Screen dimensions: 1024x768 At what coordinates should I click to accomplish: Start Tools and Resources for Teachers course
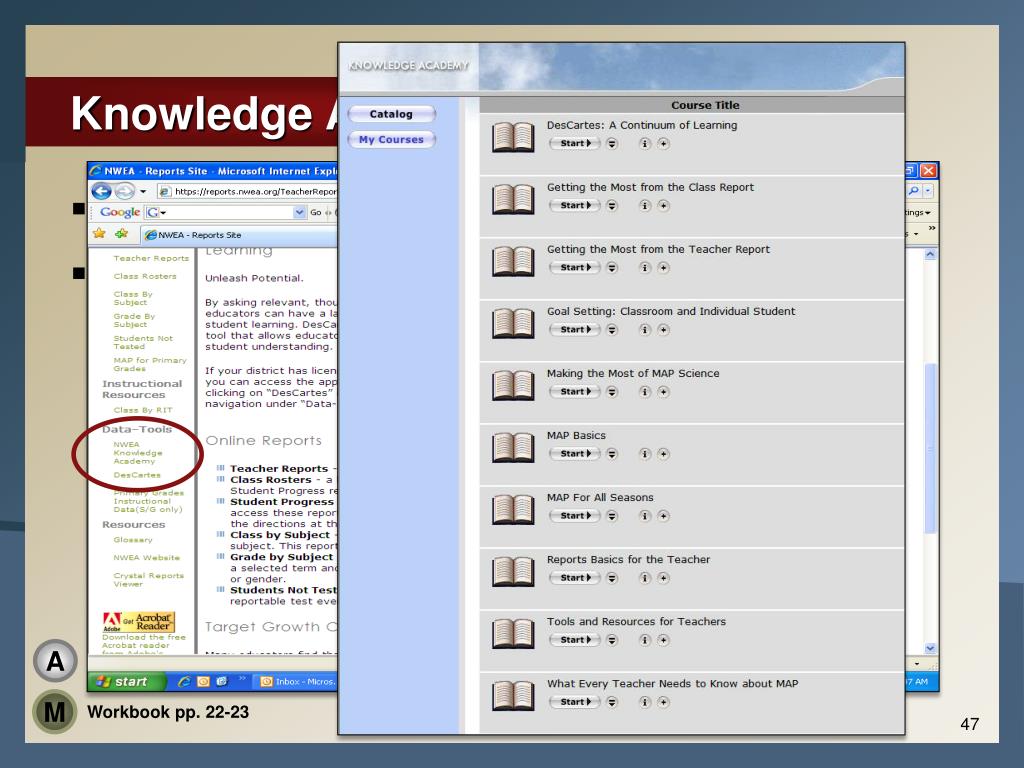(x=575, y=640)
